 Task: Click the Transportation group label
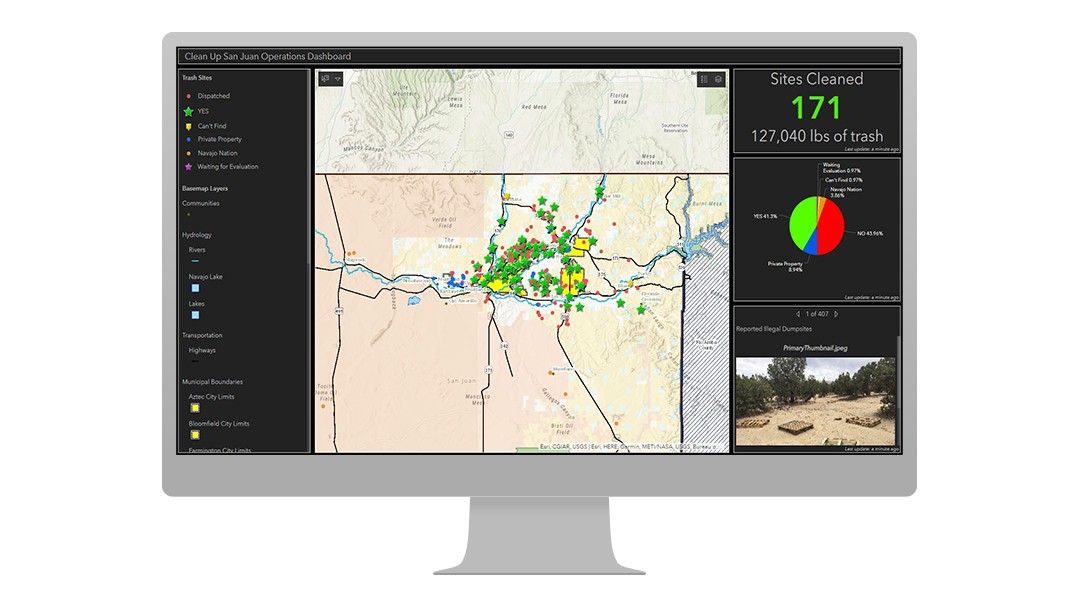202,336
